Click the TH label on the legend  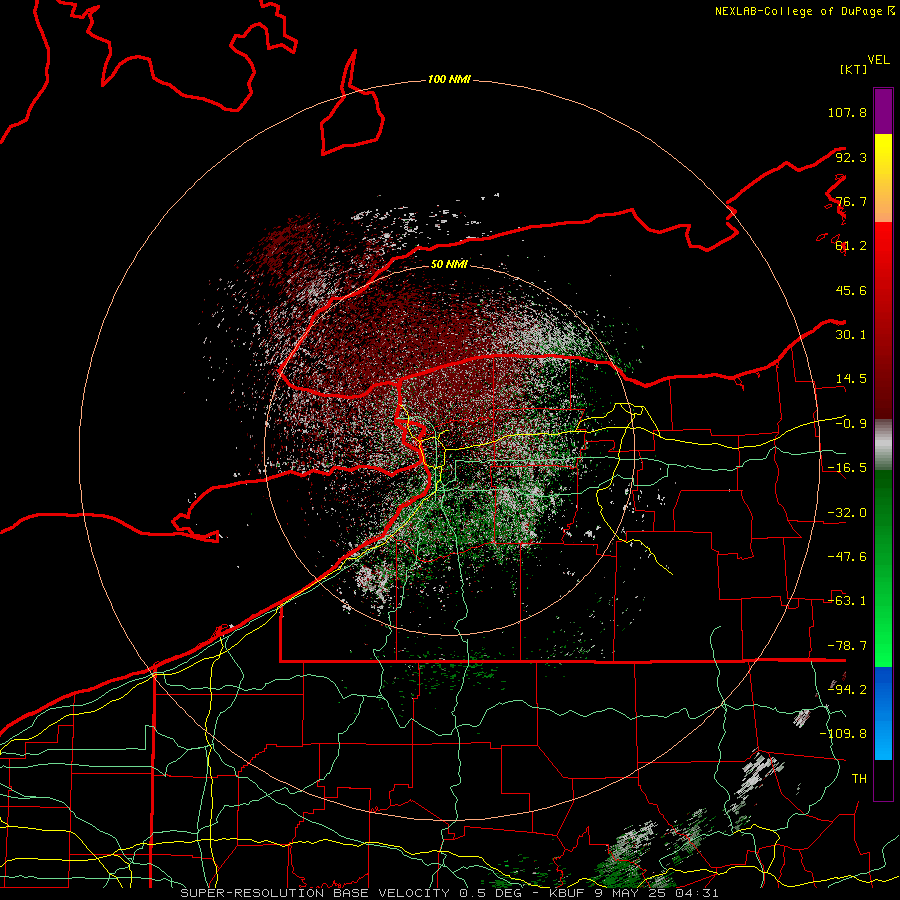click(x=859, y=778)
